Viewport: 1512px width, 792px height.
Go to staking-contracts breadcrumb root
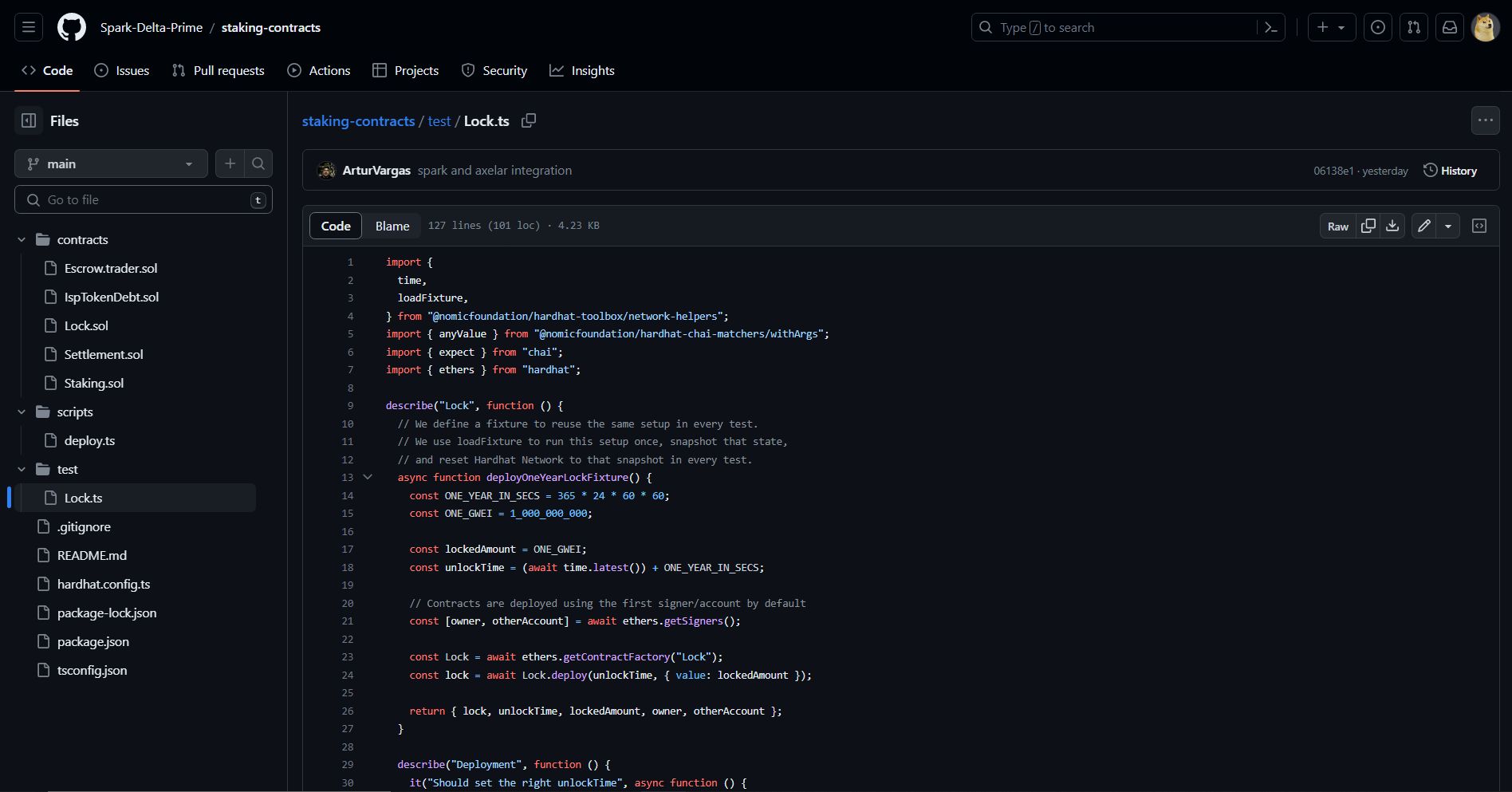click(358, 120)
